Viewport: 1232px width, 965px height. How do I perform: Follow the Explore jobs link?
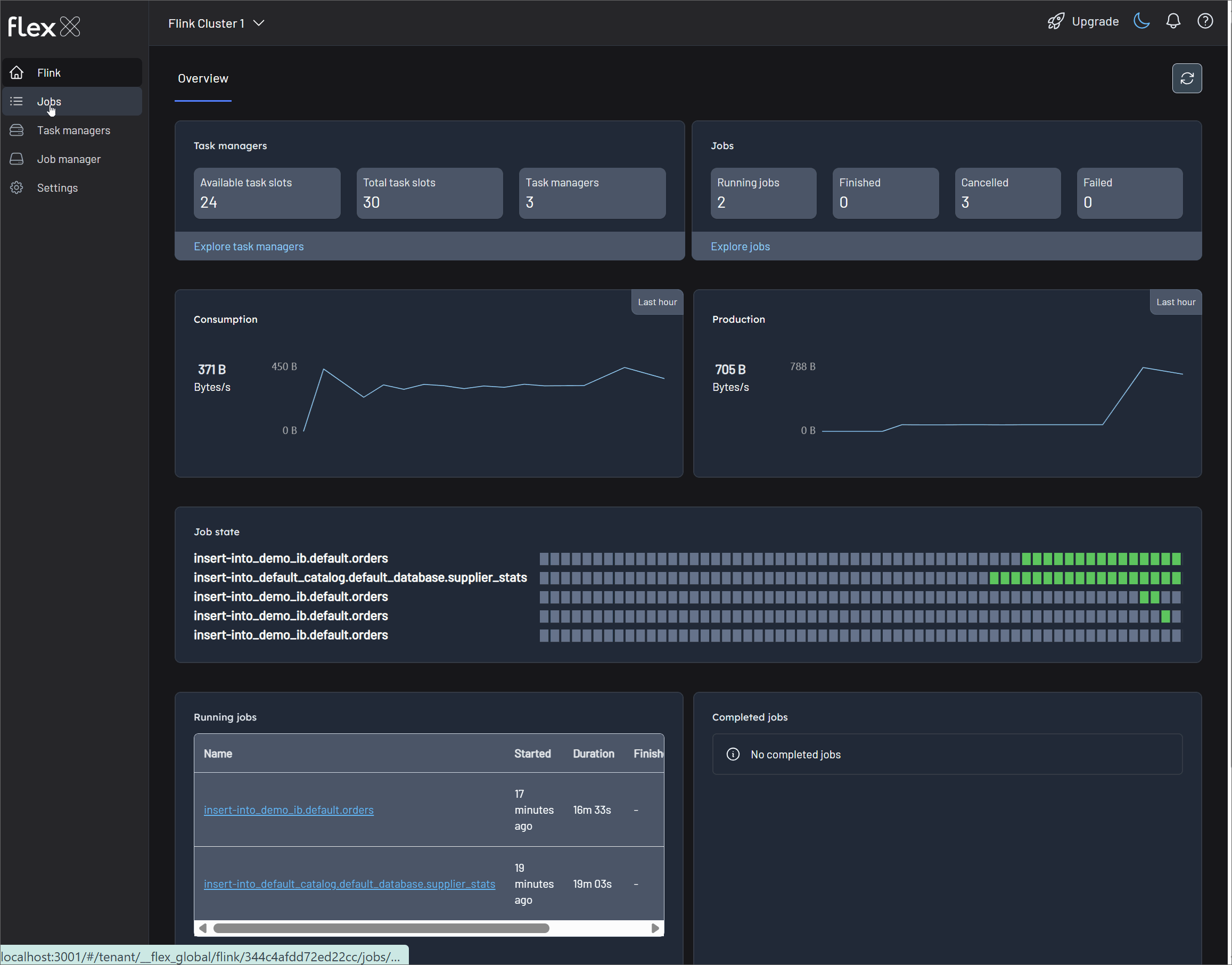click(740, 247)
